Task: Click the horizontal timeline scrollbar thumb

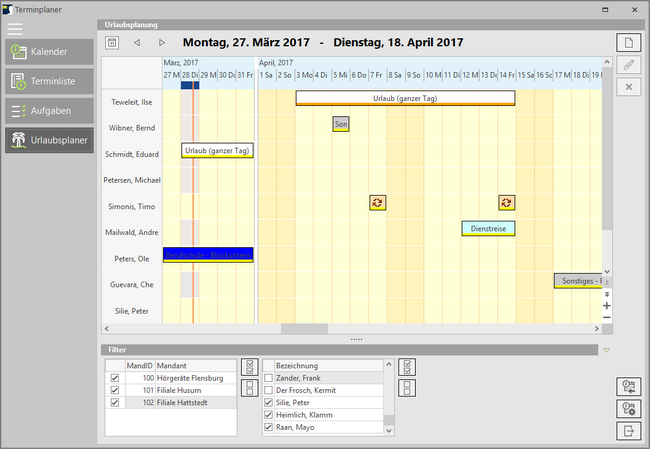Action: click(x=303, y=328)
